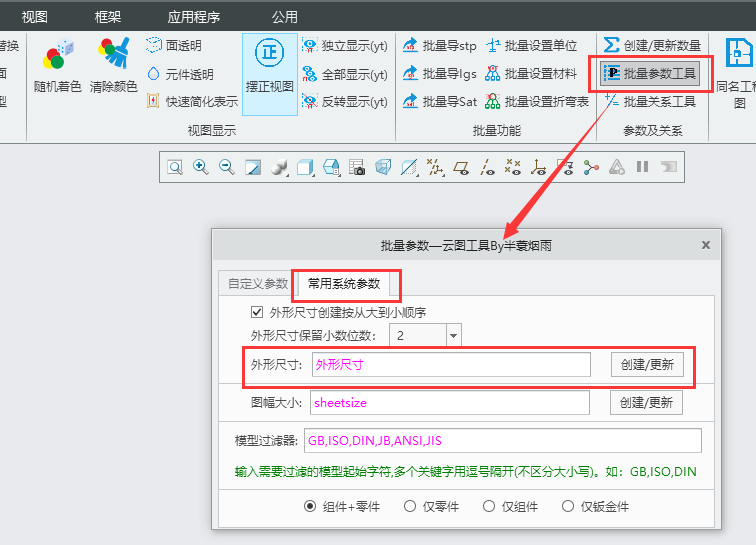
Task: Click 批量设置折弯表 tool
Action: click(537, 101)
